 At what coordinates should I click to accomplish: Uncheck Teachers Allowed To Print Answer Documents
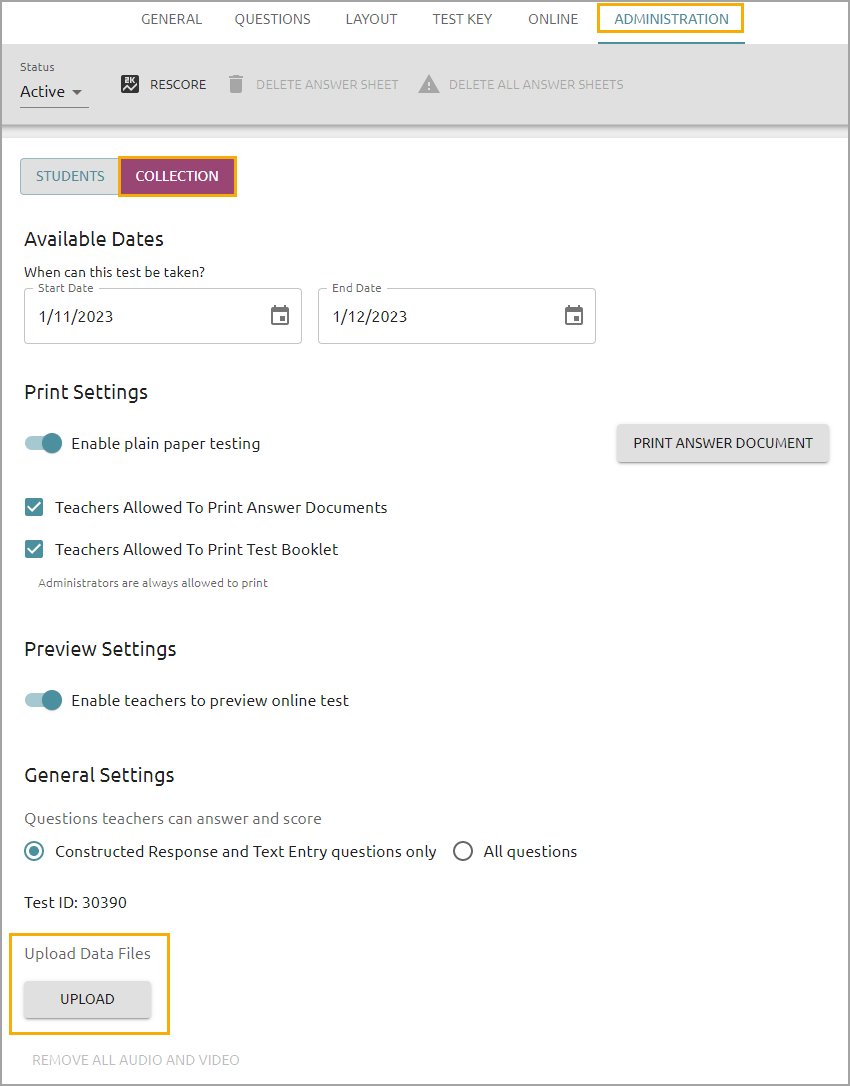(x=34, y=508)
